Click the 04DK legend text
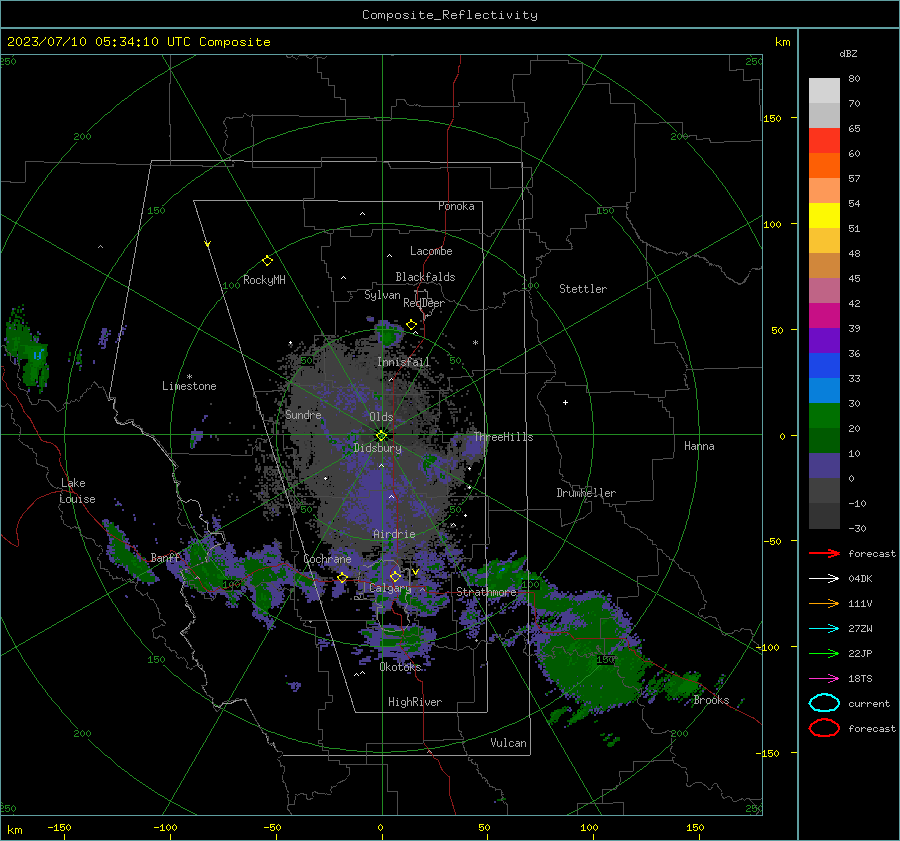 [x=860, y=578]
